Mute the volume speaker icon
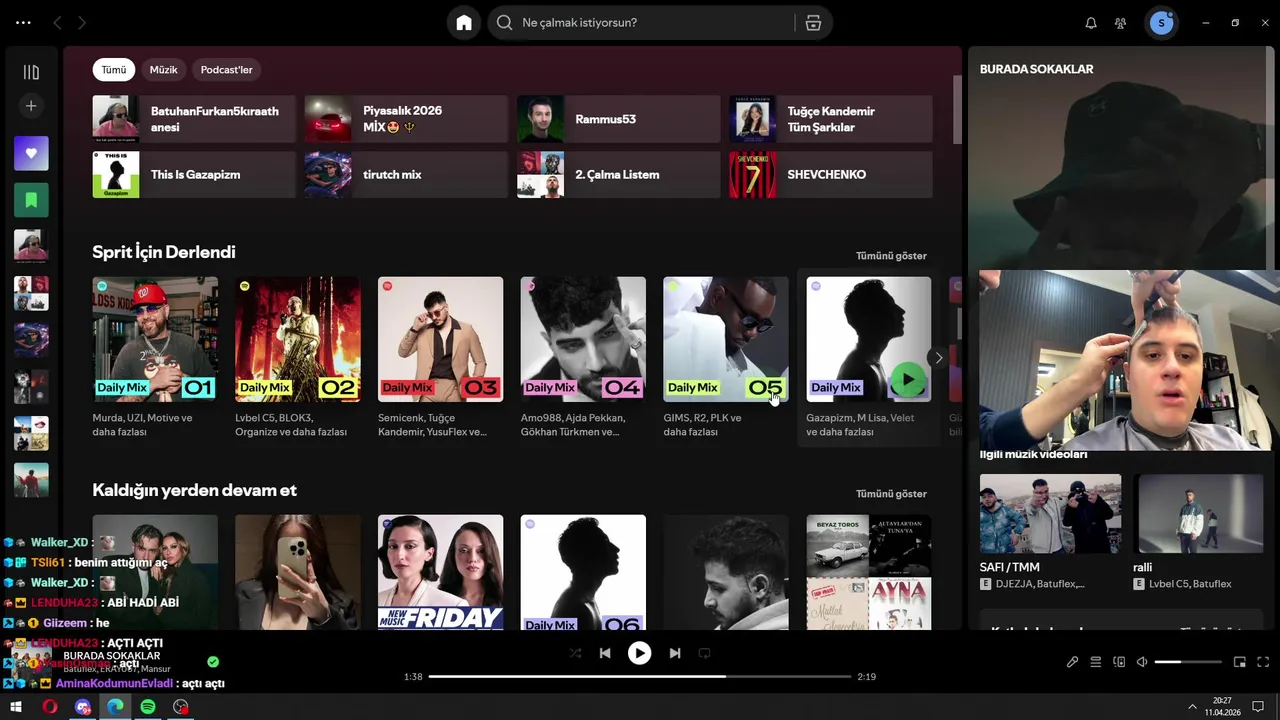Screen dimensions: 1280x720 (x=1142, y=662)
